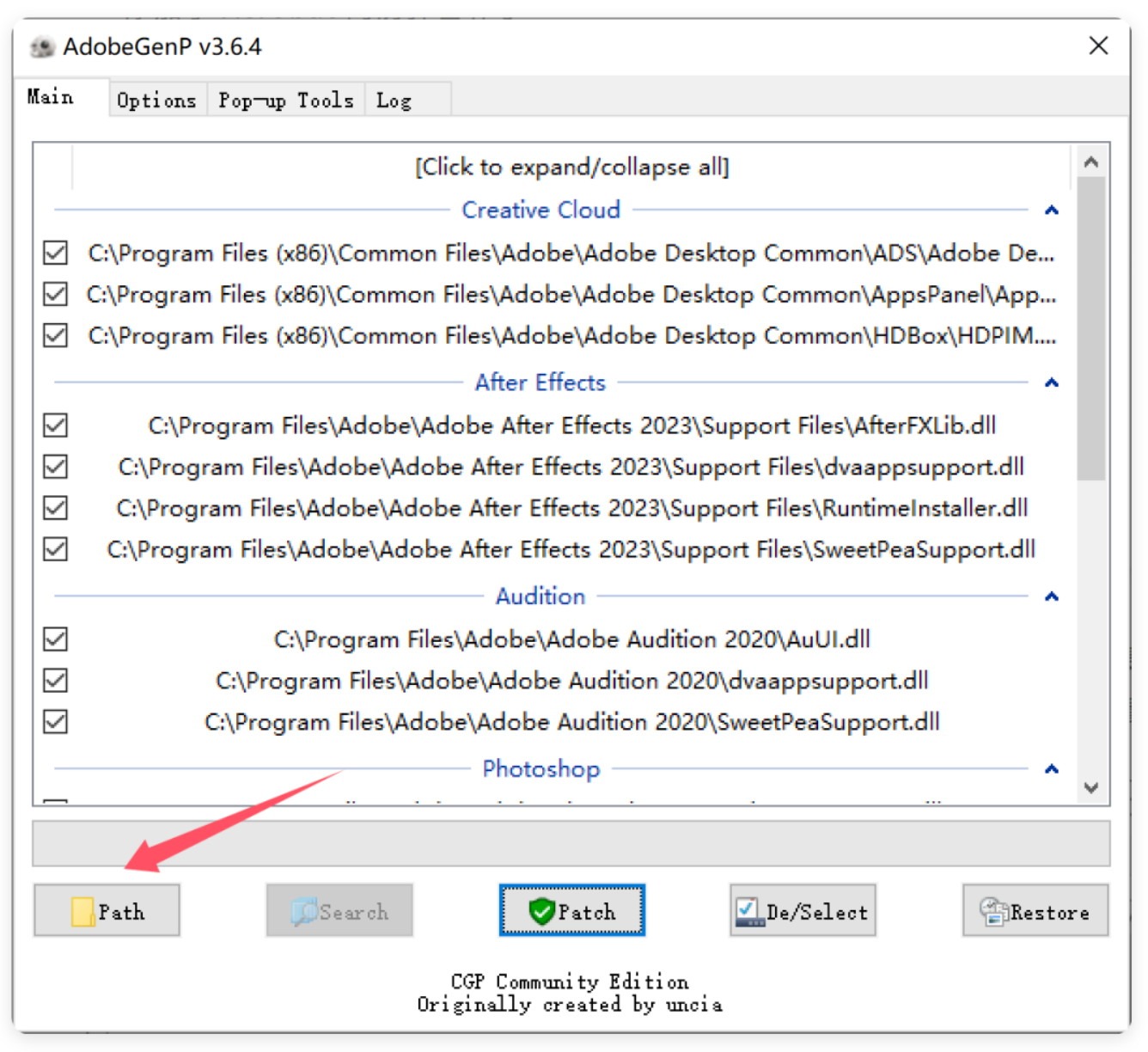Click the green shield icon on Patch button
Screen dimensions: 1148x1052
pyautogui.click(x=541, y=911)
